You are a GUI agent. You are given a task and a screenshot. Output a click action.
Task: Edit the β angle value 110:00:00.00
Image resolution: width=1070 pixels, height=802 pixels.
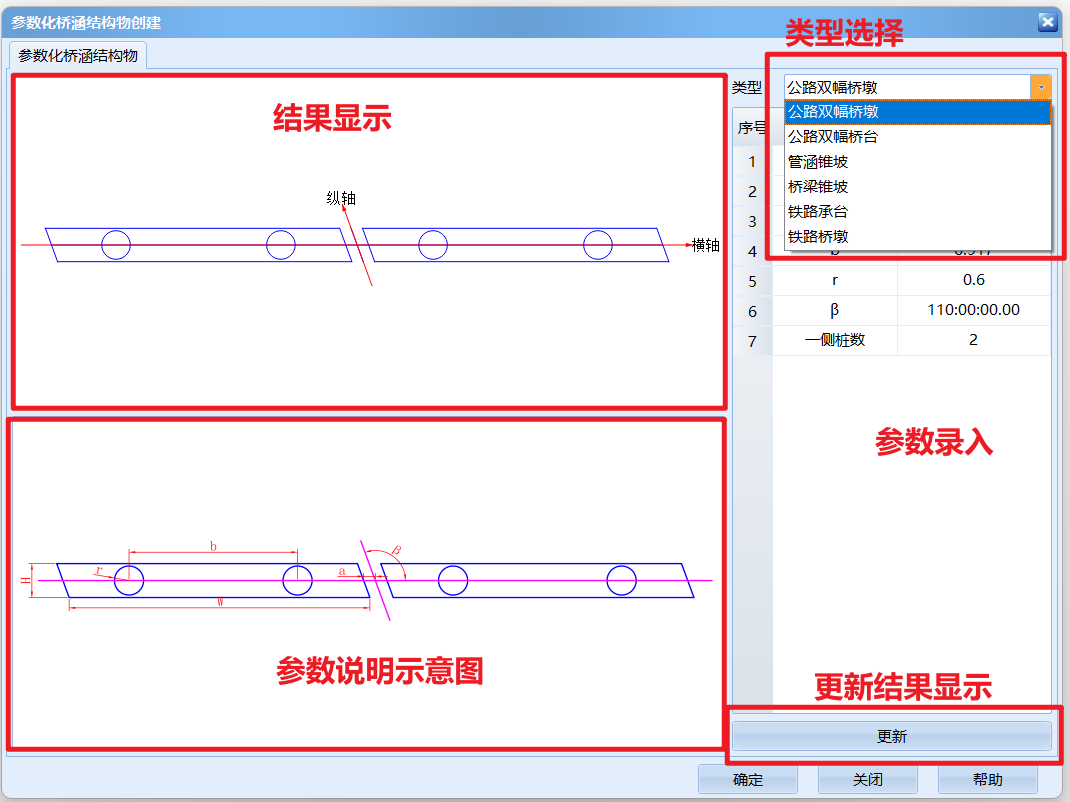pos(973,310)
